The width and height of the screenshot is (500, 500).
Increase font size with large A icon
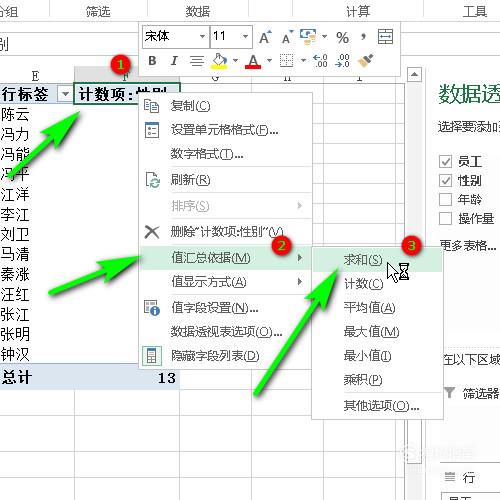[x=265, y=37]
